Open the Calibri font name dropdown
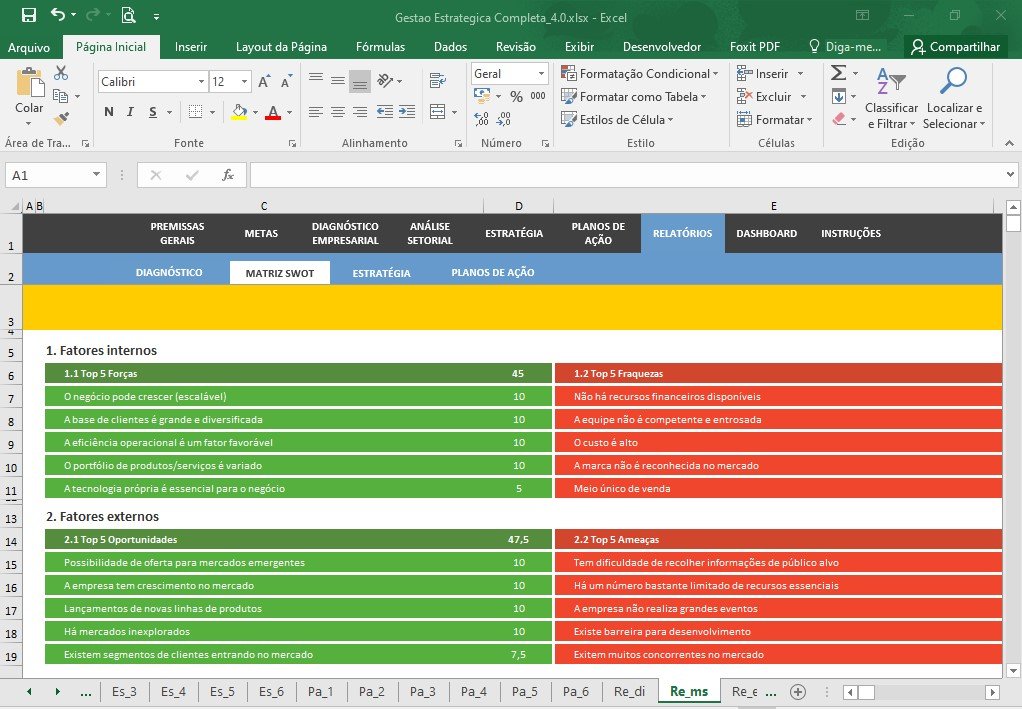Image resolution: width=1022 pixels, height=709 pixels. (x=201, y=81)
